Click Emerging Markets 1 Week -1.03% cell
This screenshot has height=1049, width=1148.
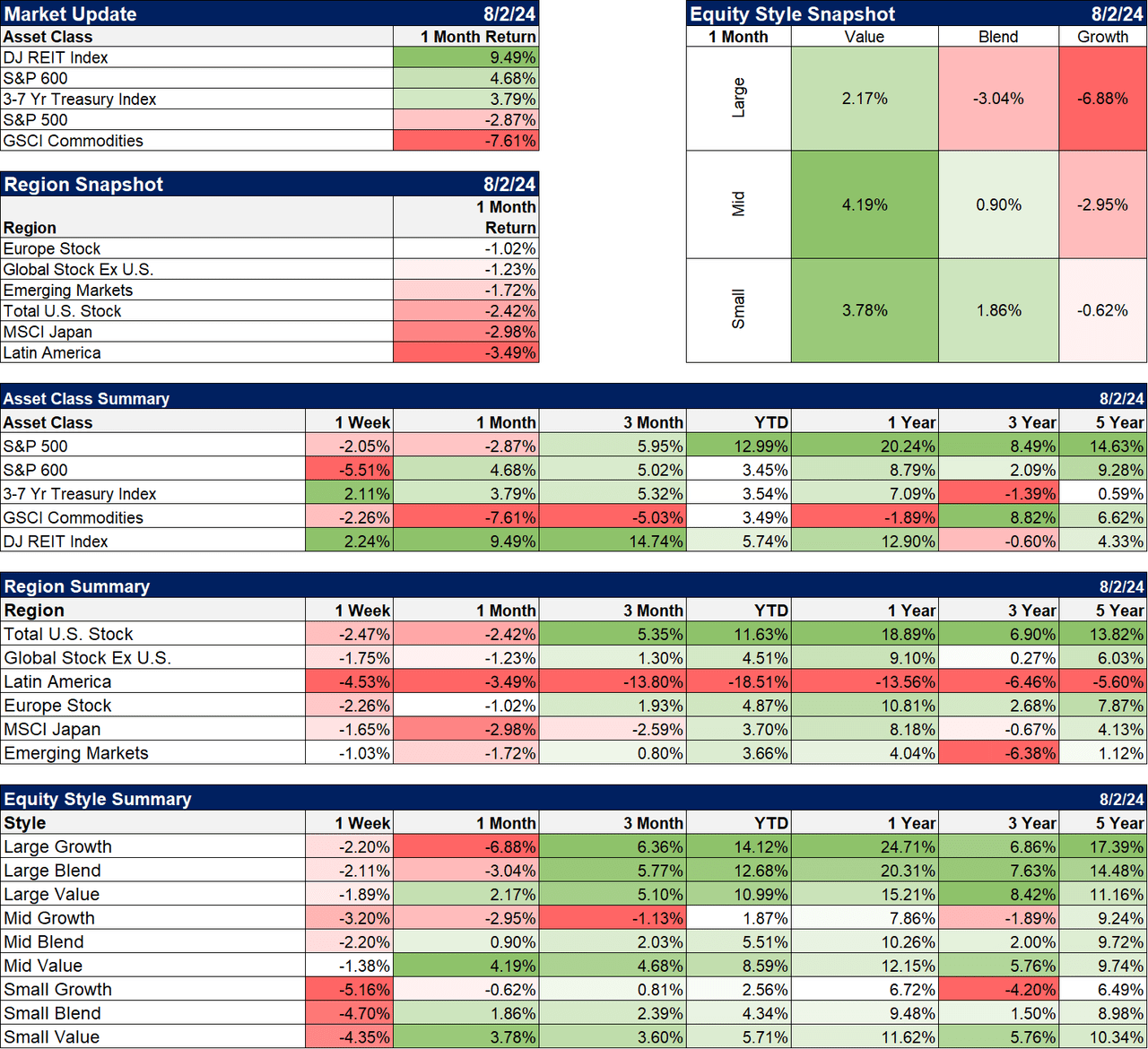(349, 752)
